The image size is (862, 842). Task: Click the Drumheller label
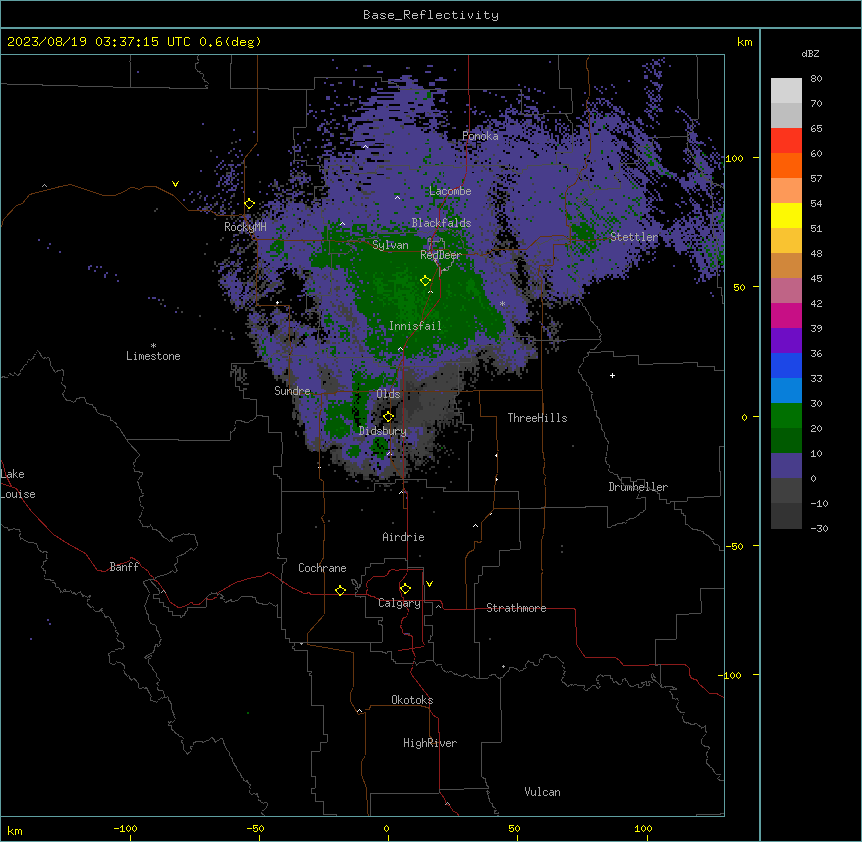click(638, 487)
